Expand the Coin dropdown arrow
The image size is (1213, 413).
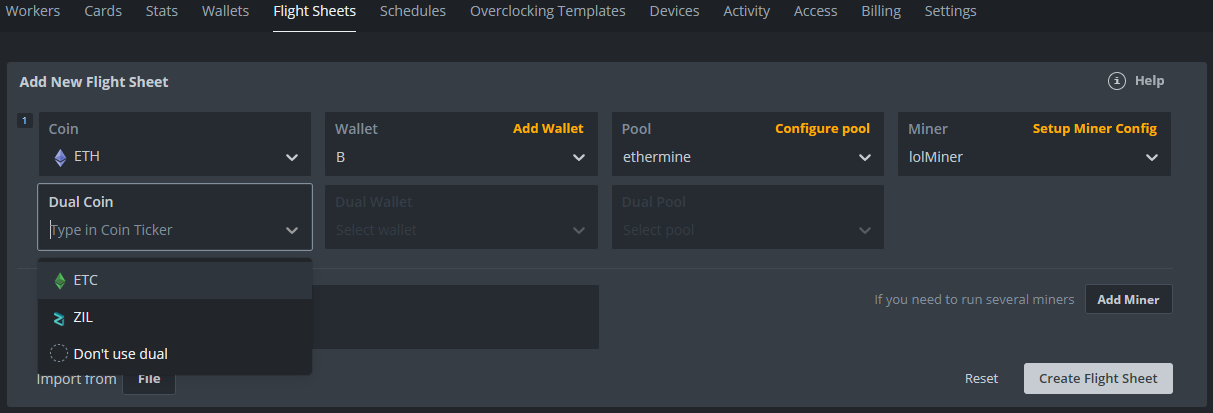coord(292,157)
